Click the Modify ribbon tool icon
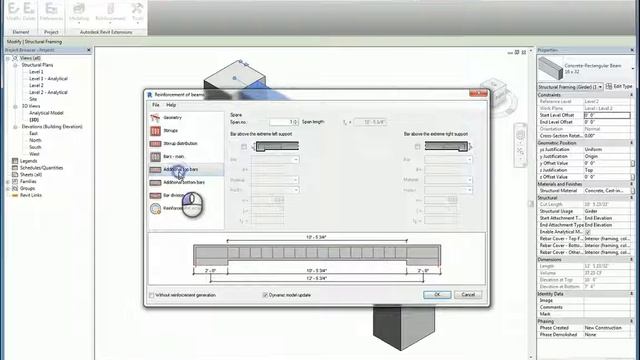640x360 pixels. click(13, 8)
